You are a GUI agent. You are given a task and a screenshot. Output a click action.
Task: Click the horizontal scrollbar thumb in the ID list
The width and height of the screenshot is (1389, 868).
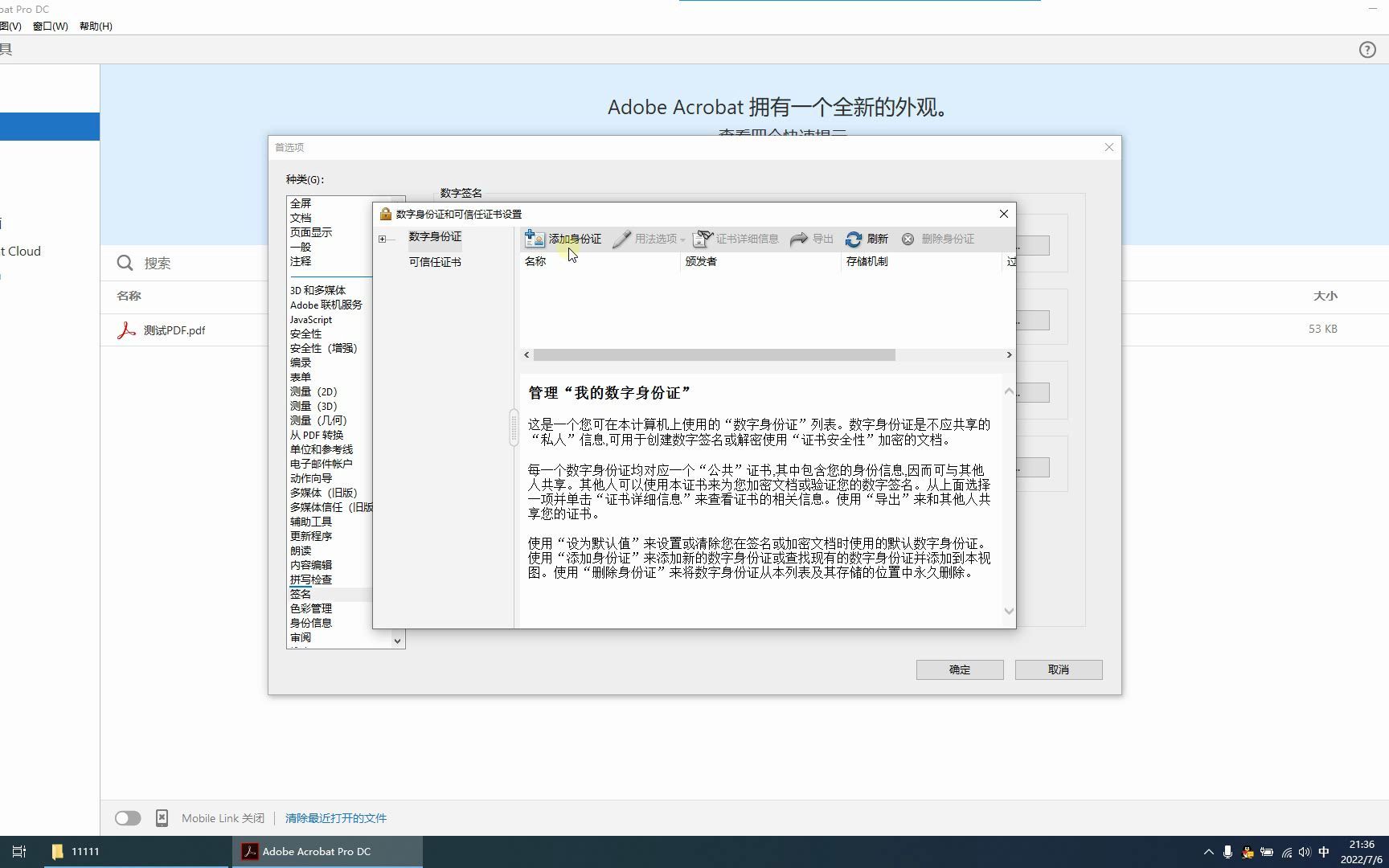(714, 354)
